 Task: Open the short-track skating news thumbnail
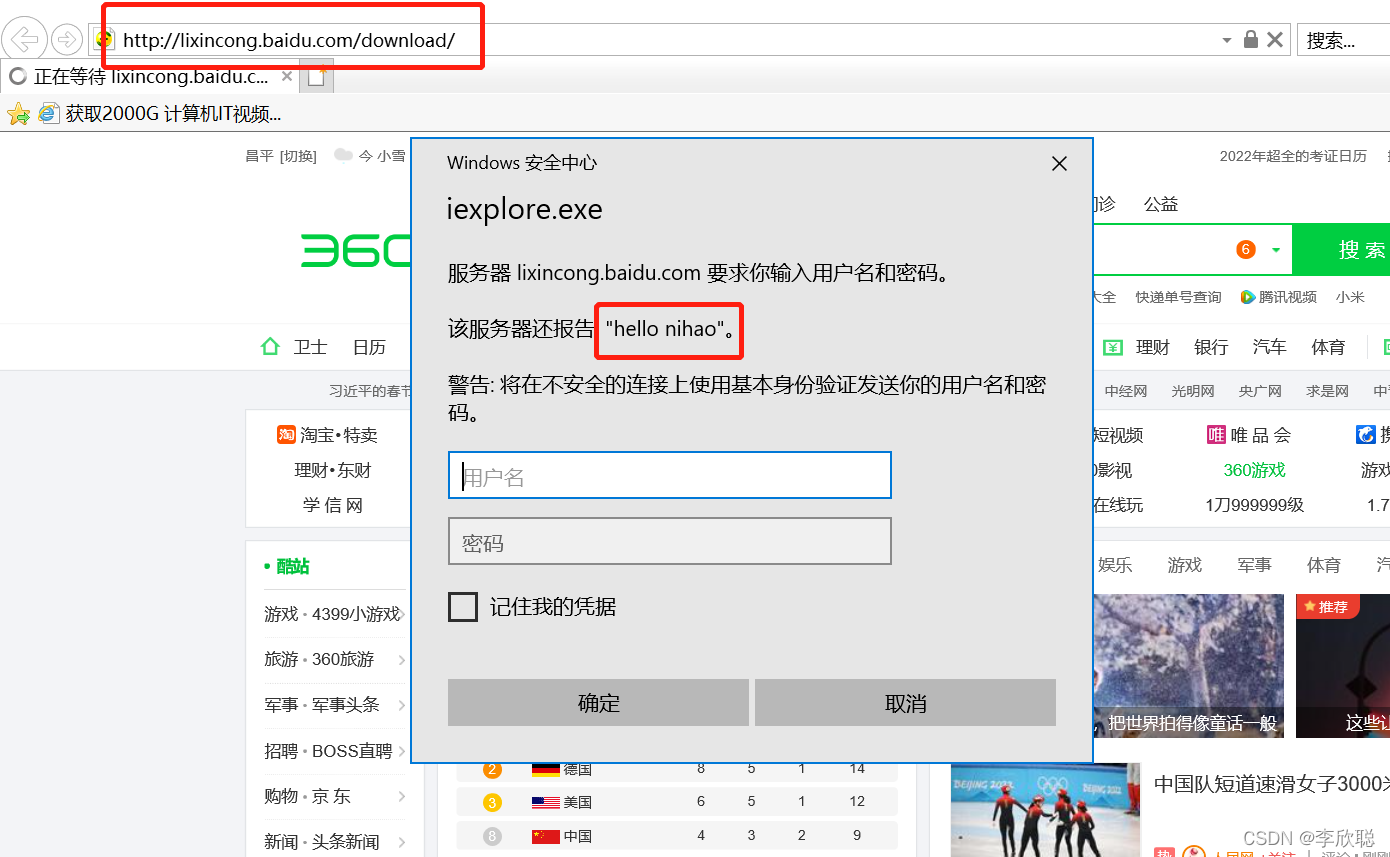click(1045, 810)
